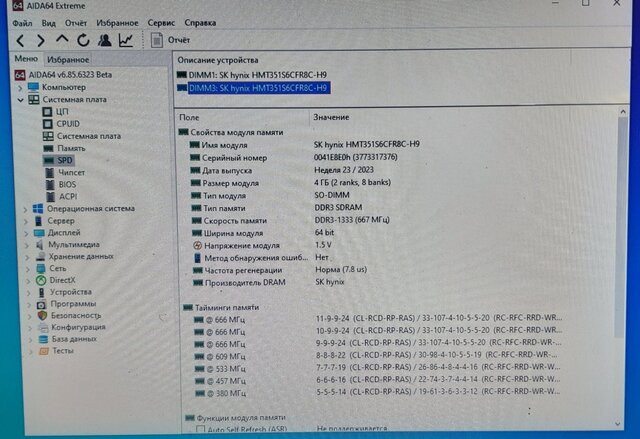Select the Чипсет tree entry
Viewport: 640px width, 439px height.
(x=71, y=172)
